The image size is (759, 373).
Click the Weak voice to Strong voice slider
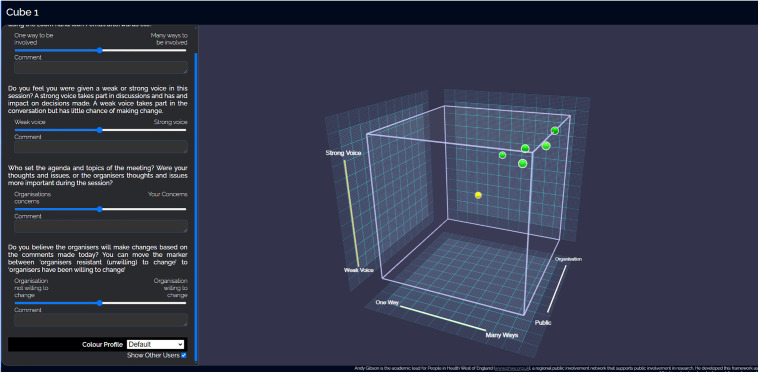(x=100, y=130)
